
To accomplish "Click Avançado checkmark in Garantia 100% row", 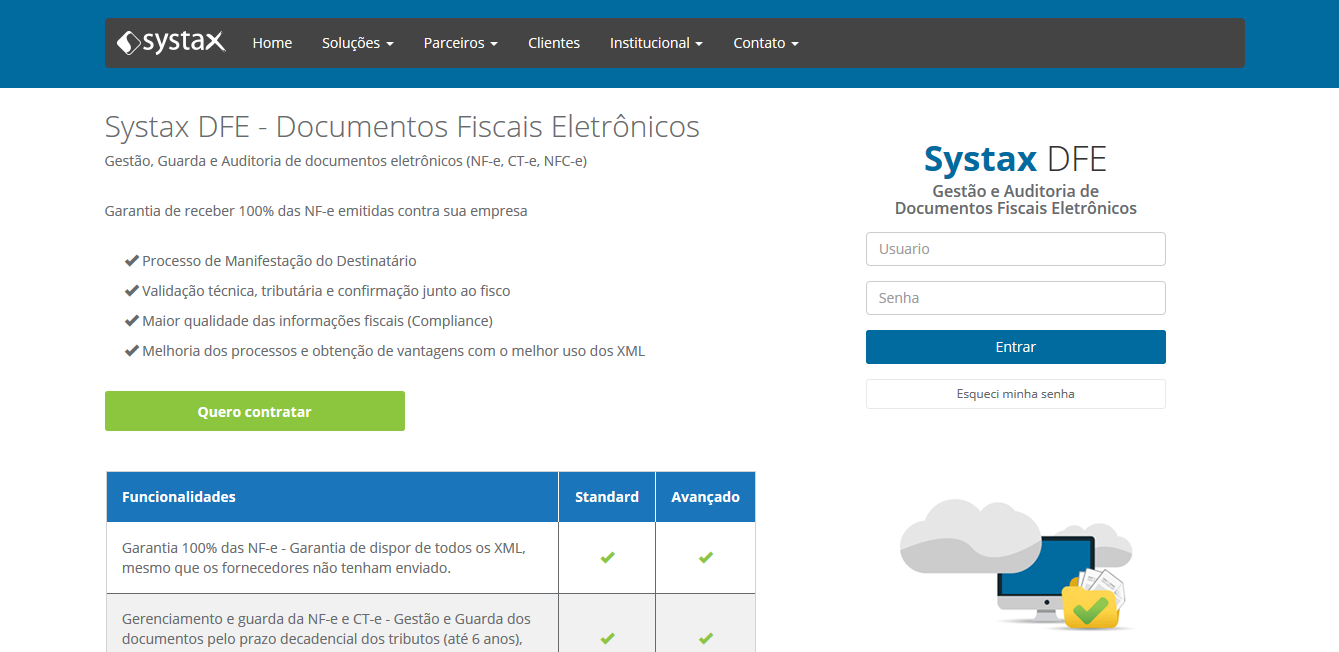I will 706,558.
